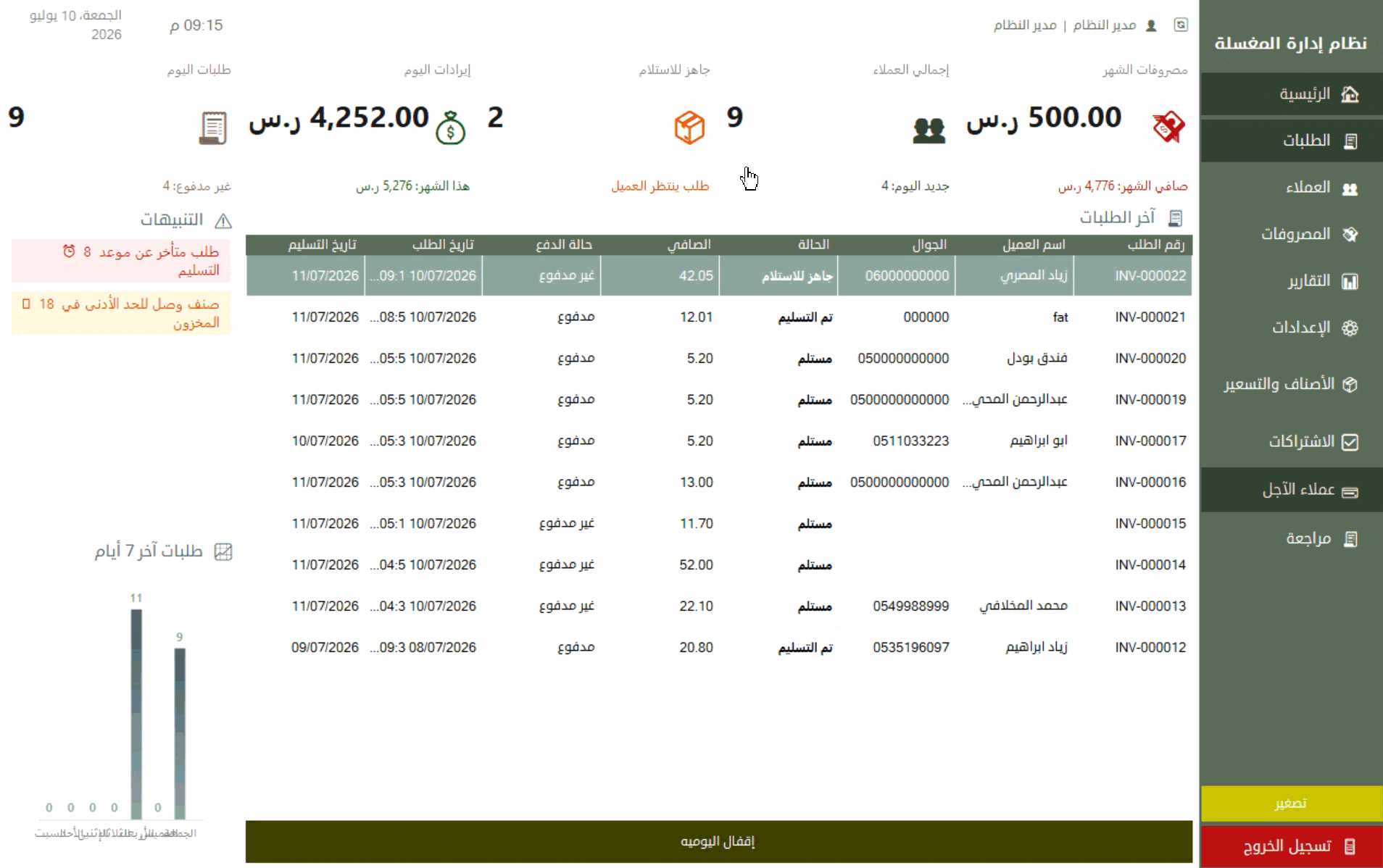Screen dimensions: 1383x868
Task: Click the chart icon beside طلبات آخر 7 أيام
Action: [x=223, y=552]
